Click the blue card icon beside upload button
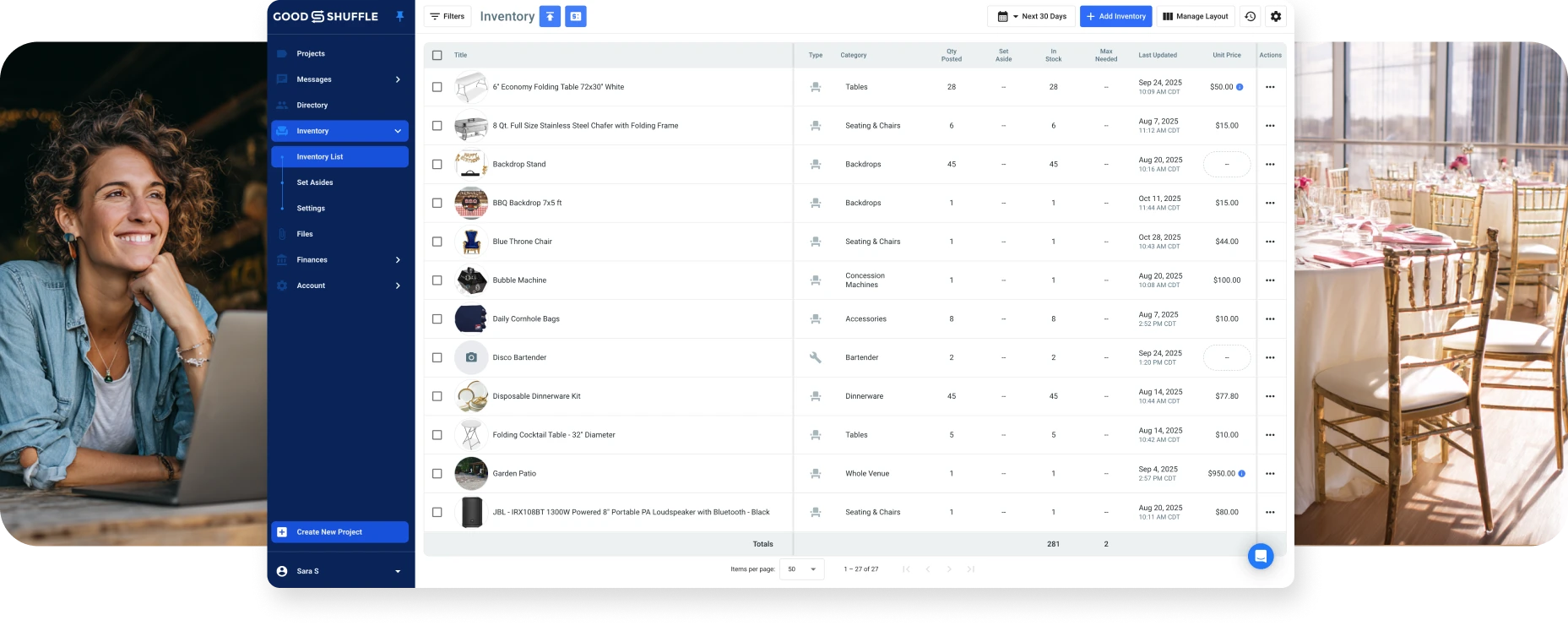Viewport: 1568px width, 631px height. coord(576,16)
